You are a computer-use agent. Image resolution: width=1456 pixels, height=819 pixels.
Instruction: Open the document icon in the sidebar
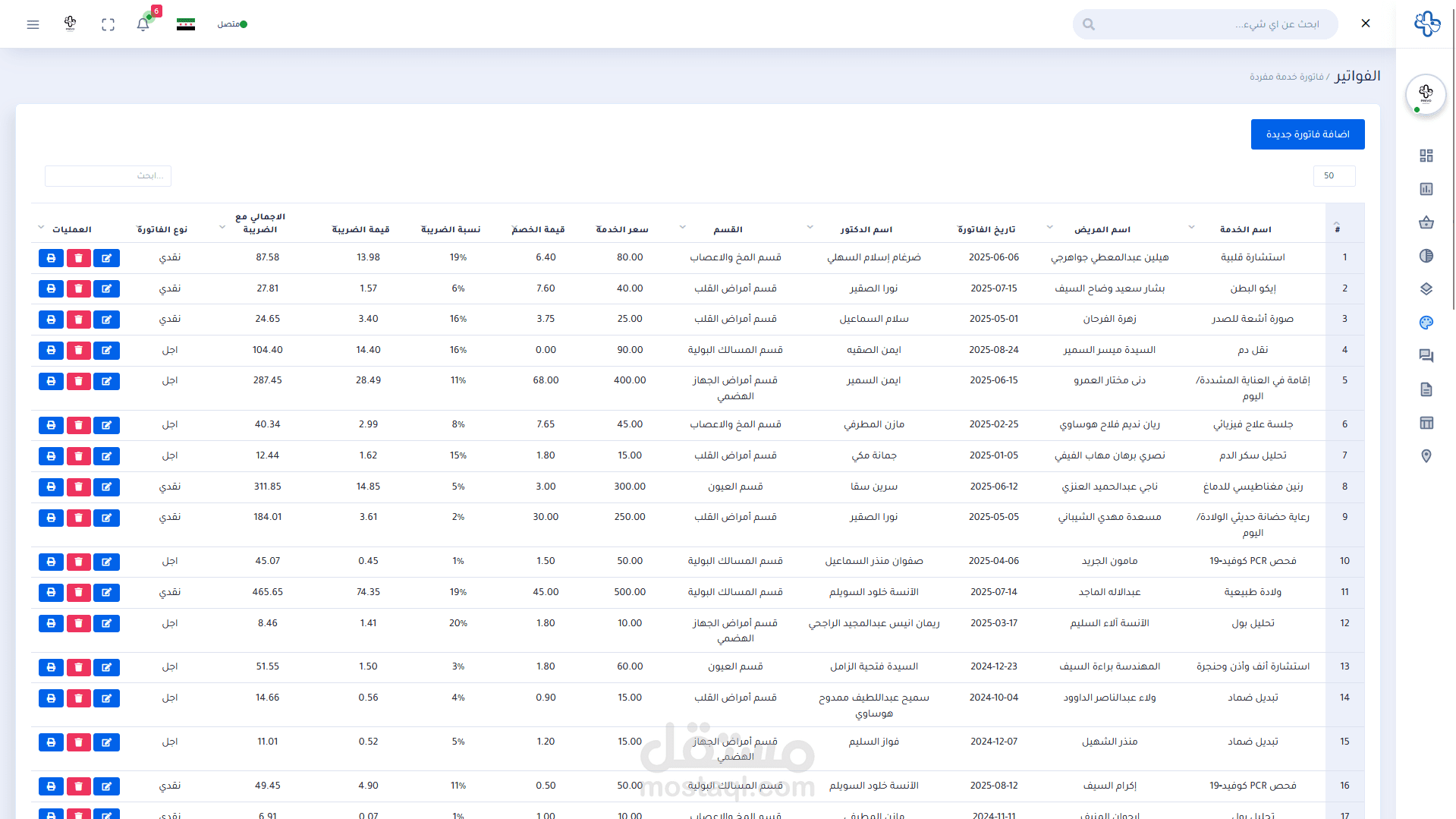tap(1426, 389)
